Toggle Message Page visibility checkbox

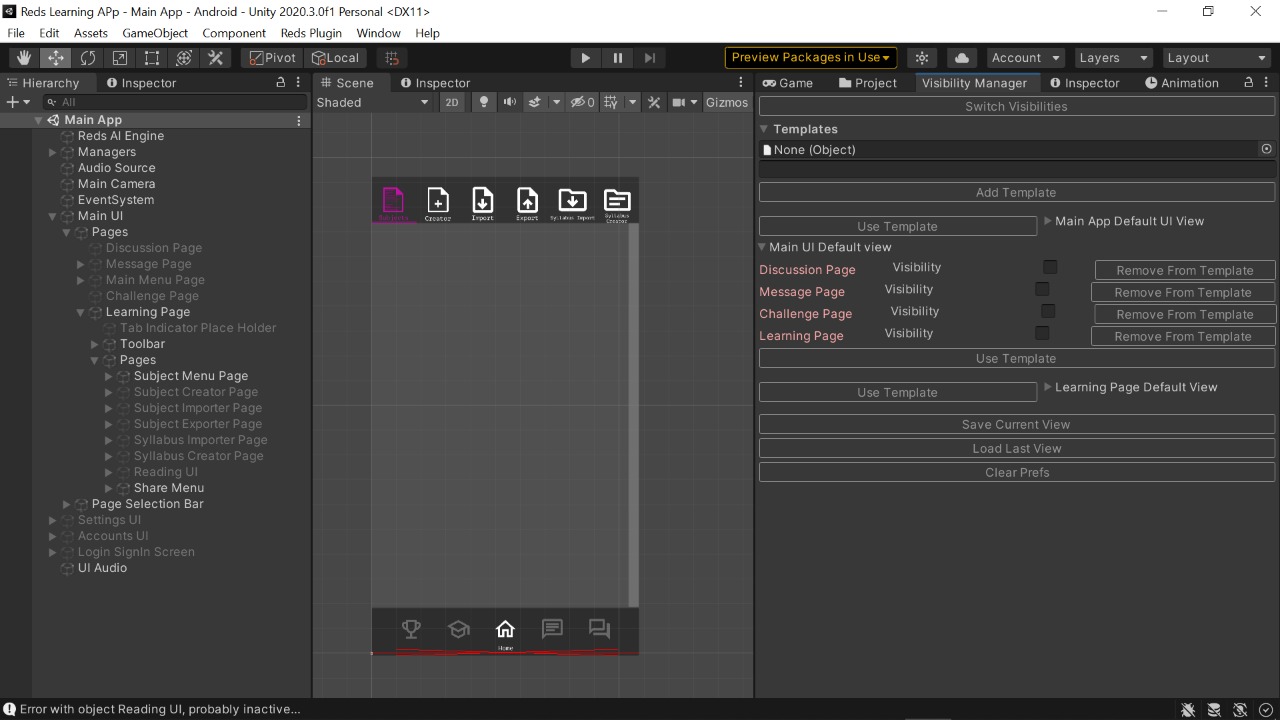tap(1042, 289)
